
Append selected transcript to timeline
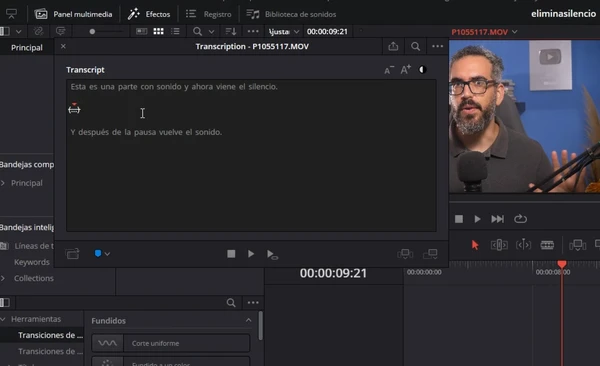tap(430, 253)
